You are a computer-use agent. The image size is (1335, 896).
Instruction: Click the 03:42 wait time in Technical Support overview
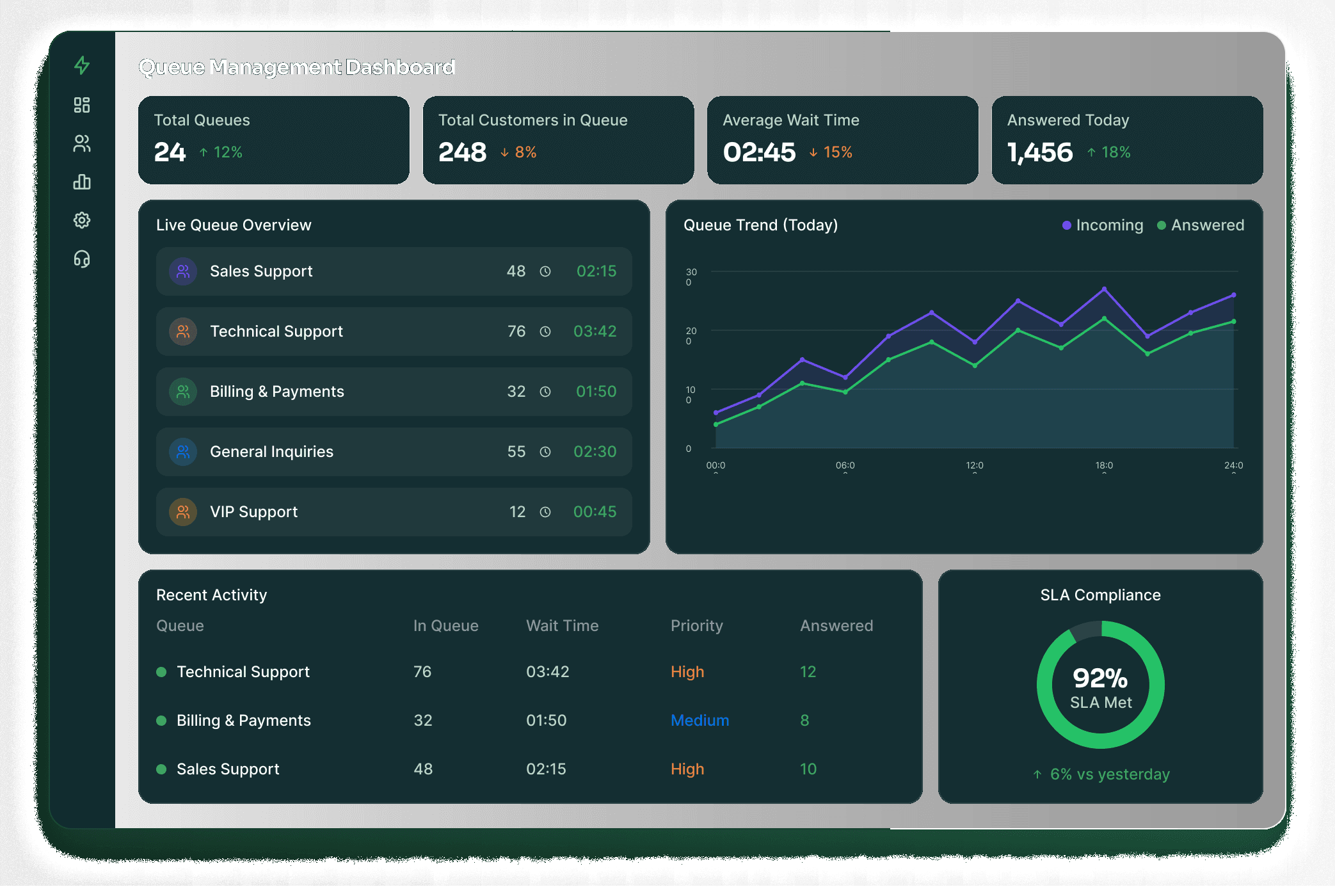(595, 332)
